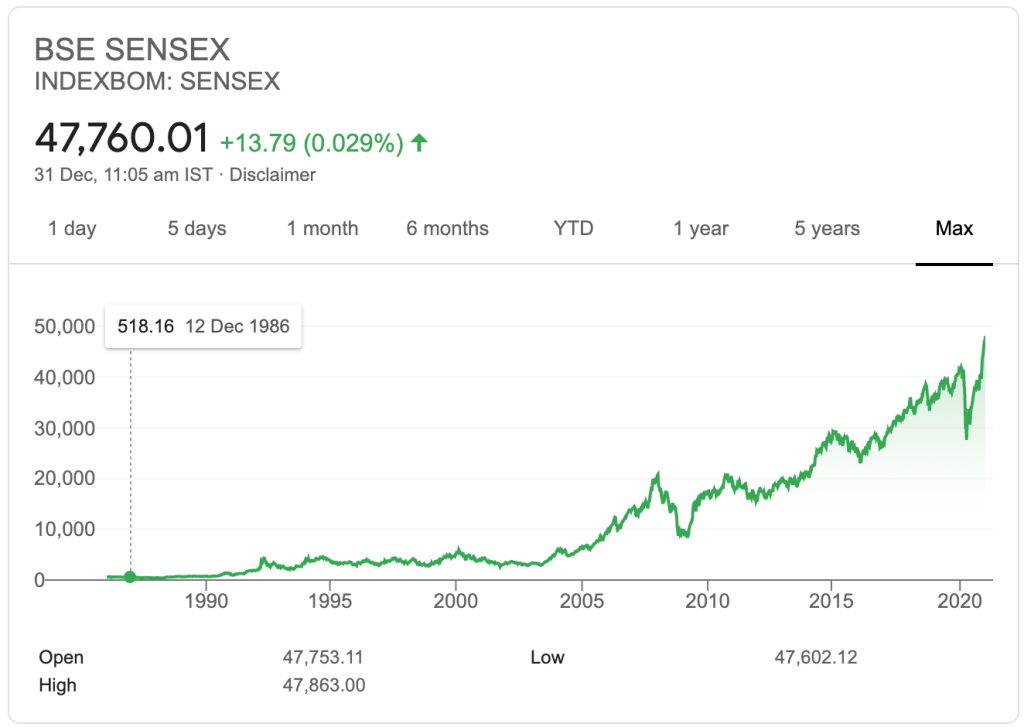Show the 5 years chart
This screenshot has height=727, width=1024.
(x=827, y=229)
